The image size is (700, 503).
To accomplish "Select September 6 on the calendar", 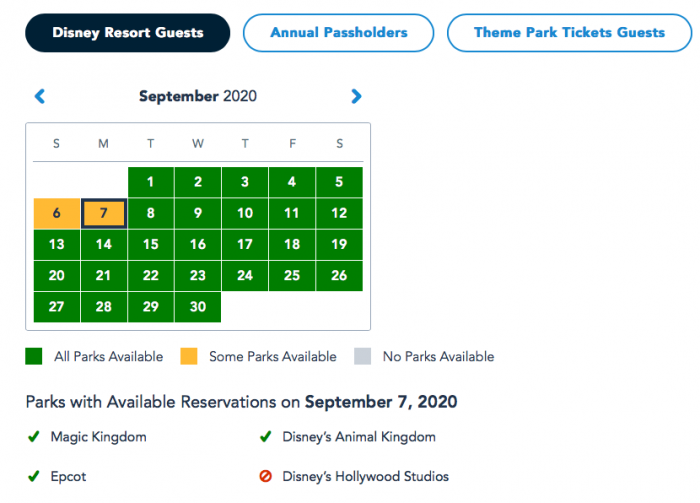I will [x=56, y=213].
